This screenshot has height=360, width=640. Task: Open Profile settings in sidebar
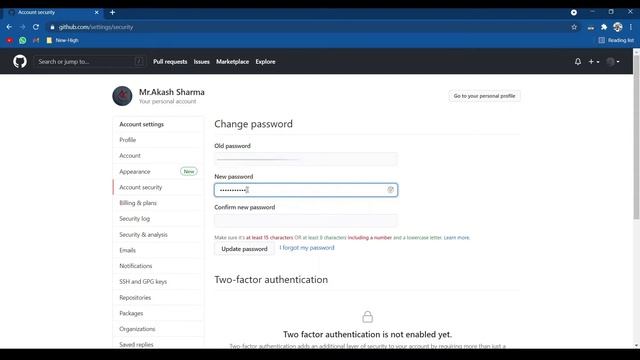(x=158, y=140)
